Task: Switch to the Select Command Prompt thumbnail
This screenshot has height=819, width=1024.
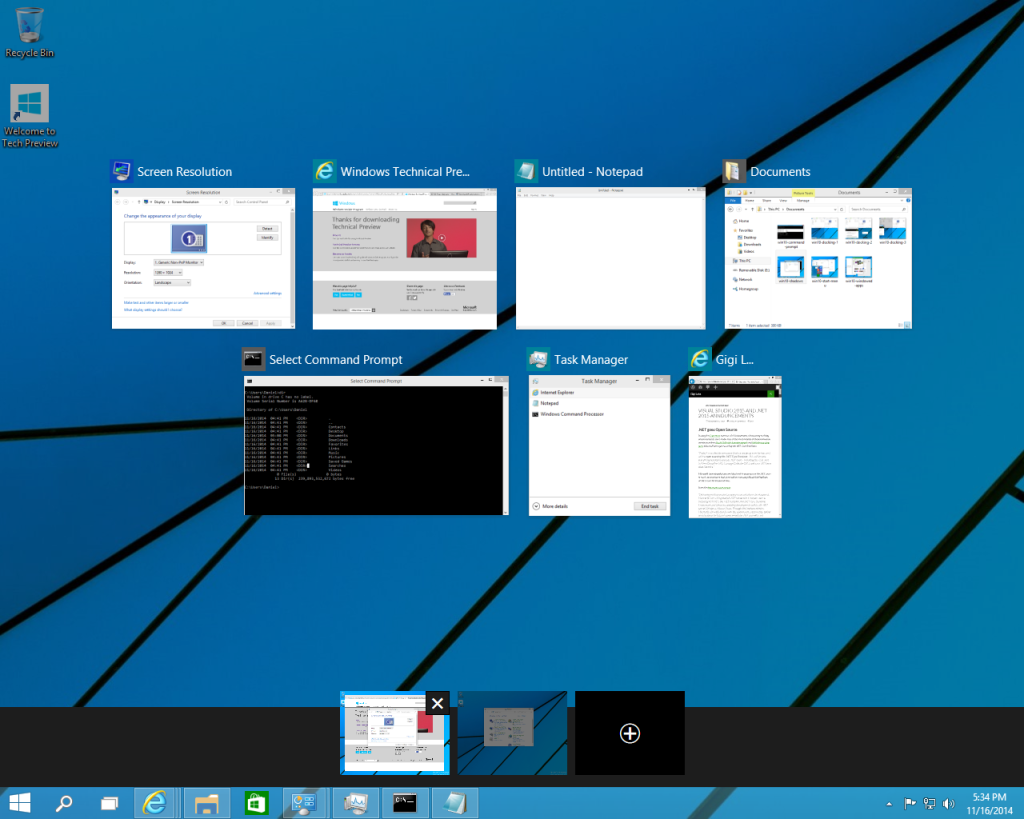Action: 376,446
